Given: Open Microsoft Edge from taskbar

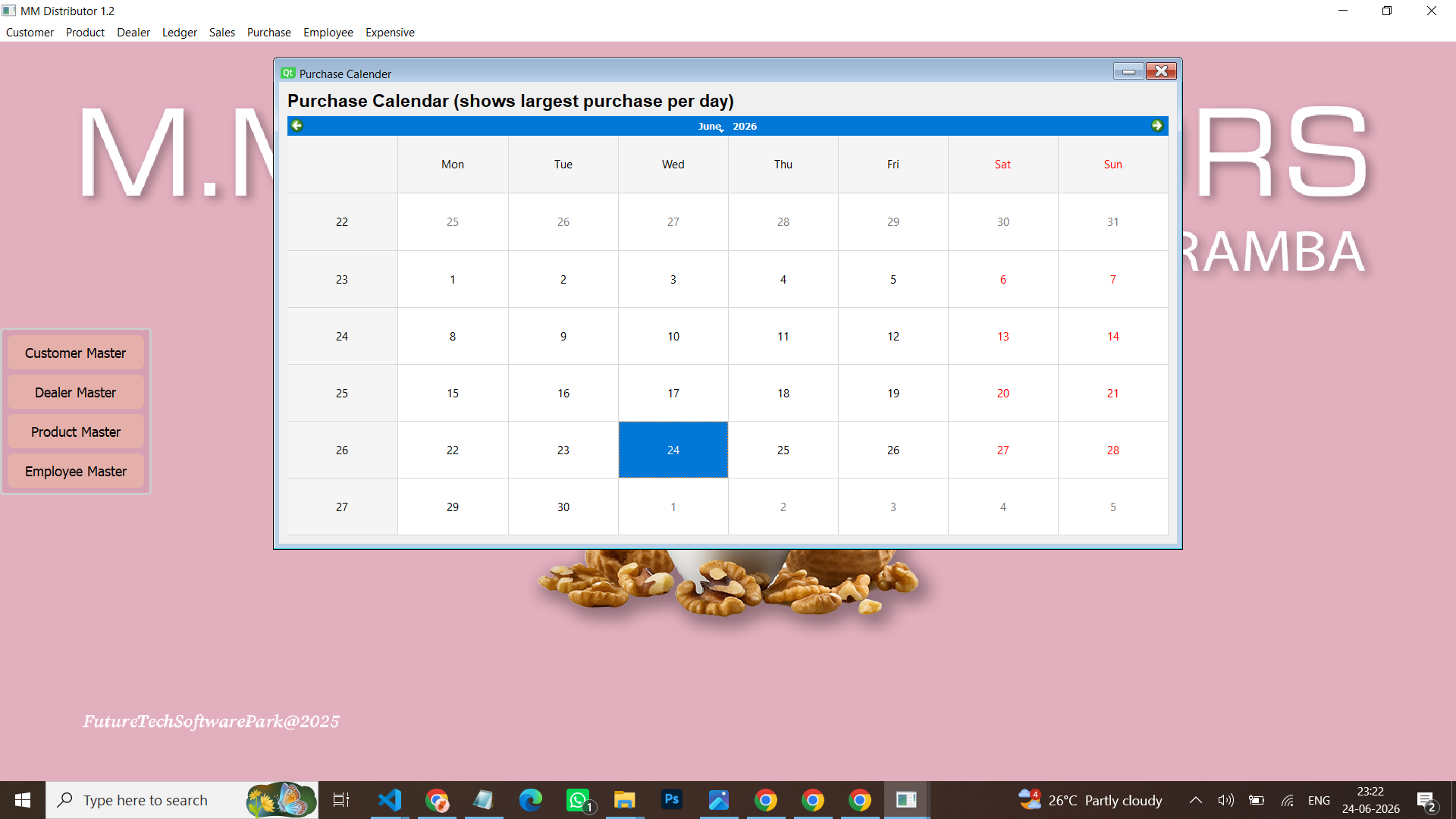Looking at the screenshot, I should tap(531, 800).
